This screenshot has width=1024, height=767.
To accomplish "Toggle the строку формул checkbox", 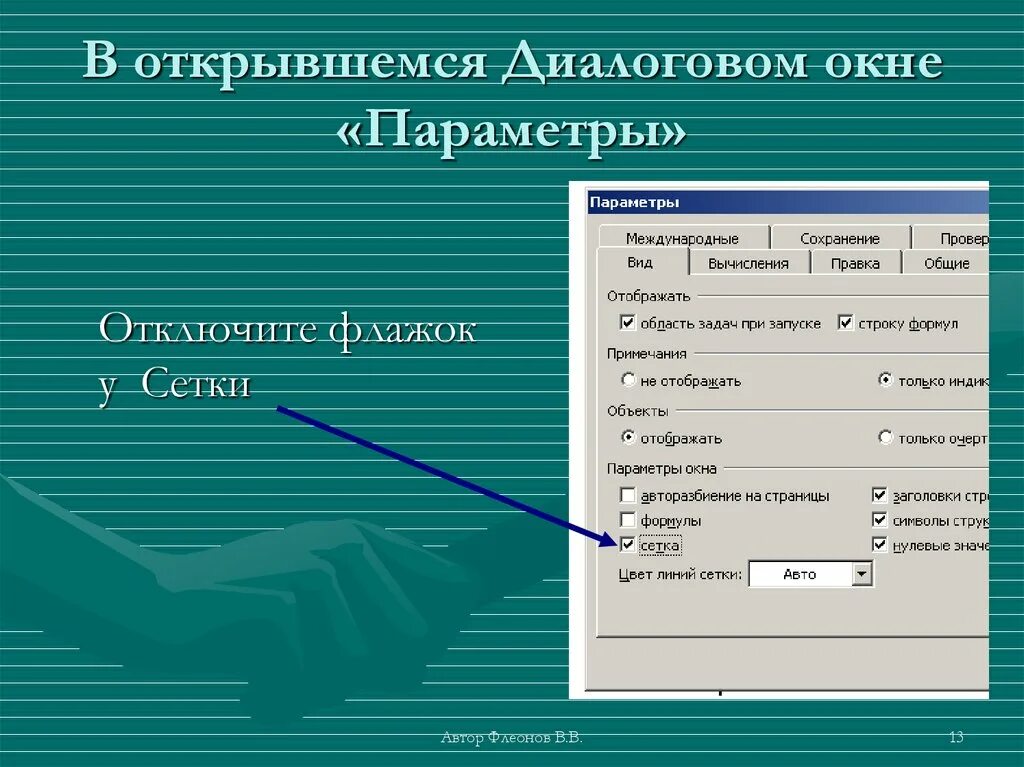I will click(x=845, y=322).
